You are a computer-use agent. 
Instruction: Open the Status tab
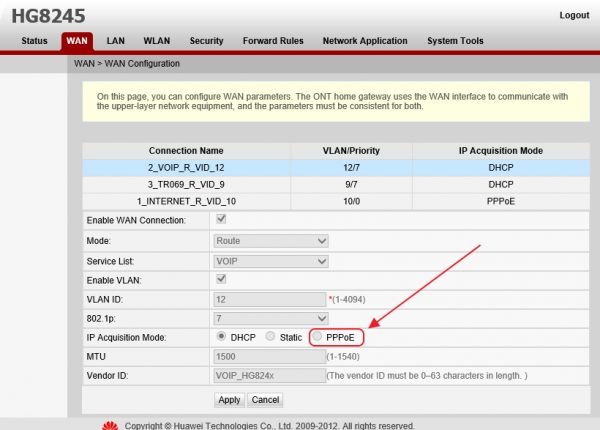tap(34, 41)
